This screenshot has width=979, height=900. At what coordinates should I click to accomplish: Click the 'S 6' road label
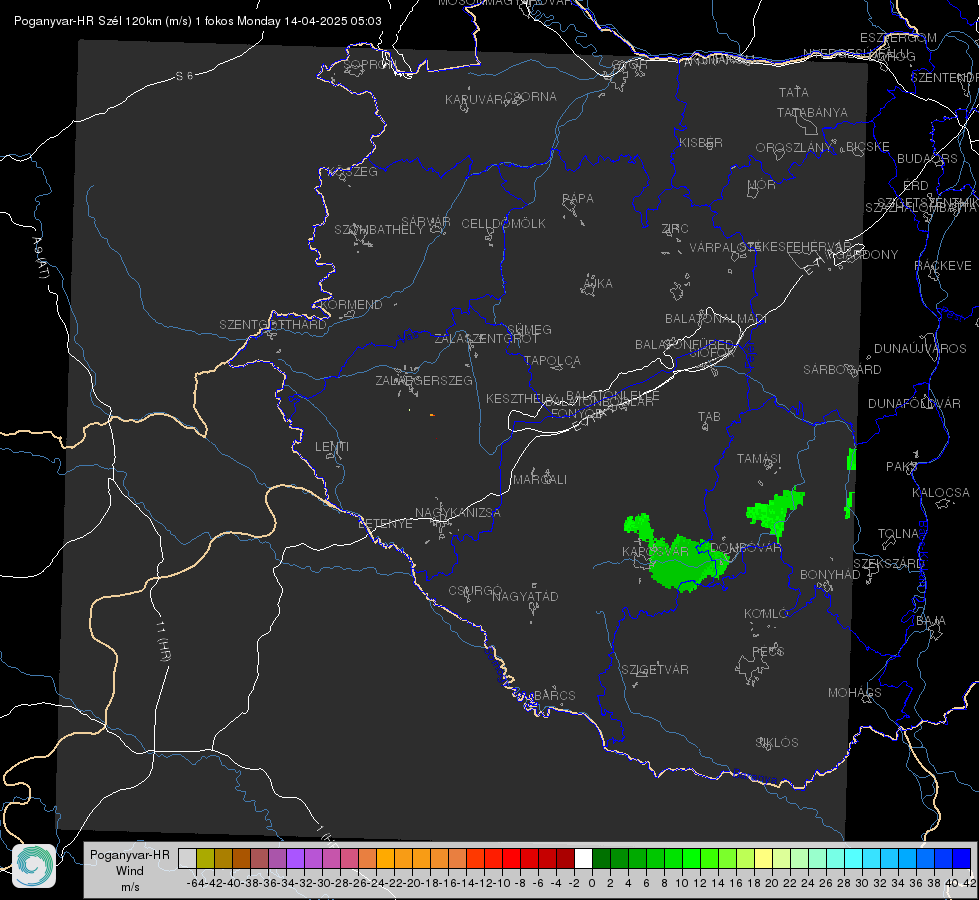pos(184,76)
